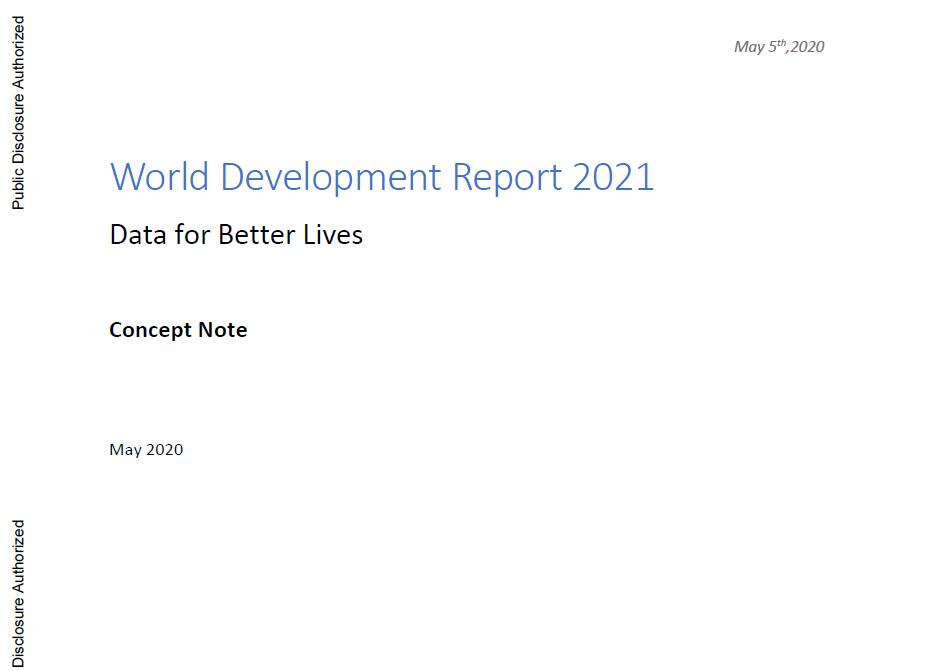Click "May" in the "May 2020" line
Screen dimensions: 933x671
pyautogui.click(x=125, y=450)
